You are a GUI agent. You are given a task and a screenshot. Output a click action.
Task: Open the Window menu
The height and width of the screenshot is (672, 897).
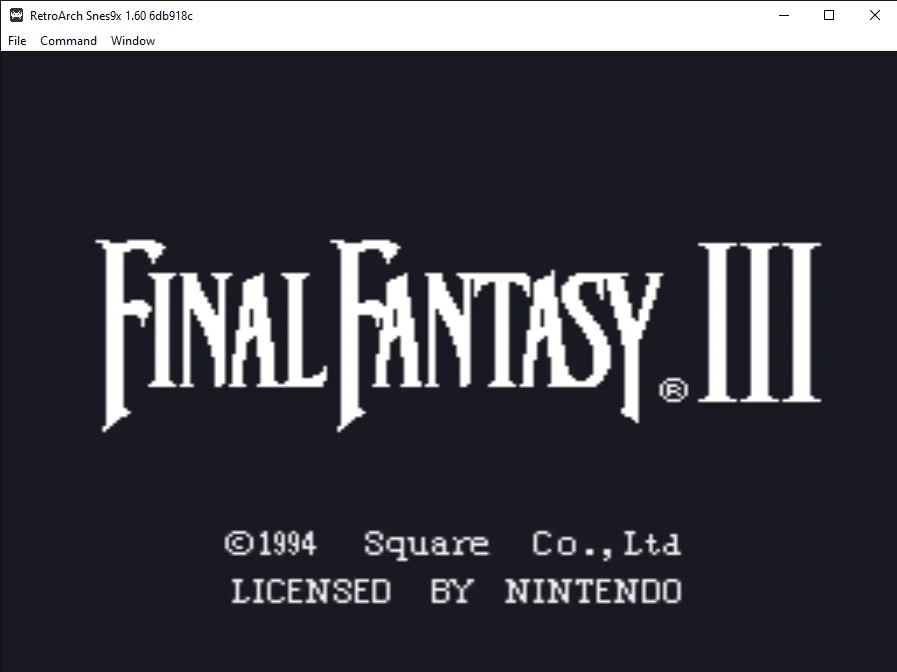pos(133,41)
